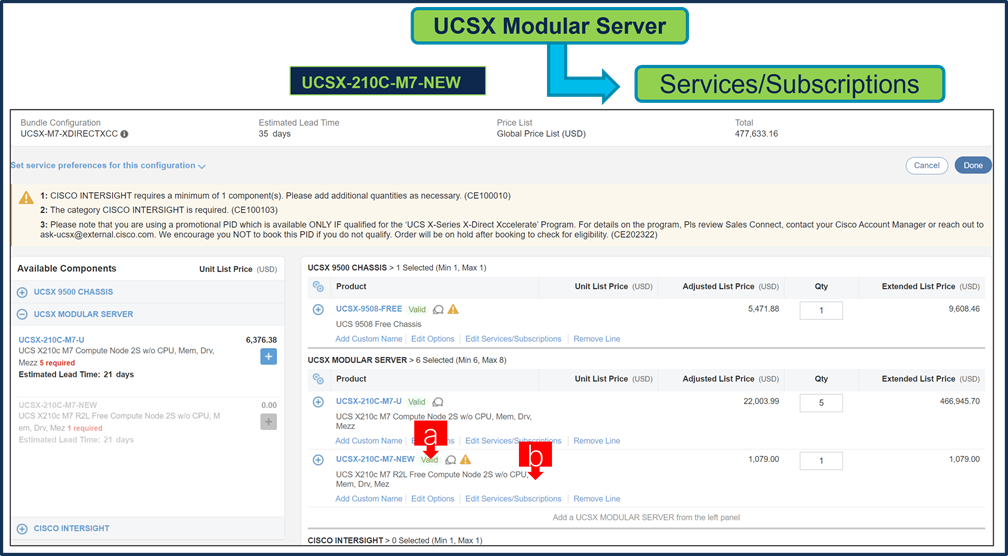
Task: Expand UCSX 9500 CHASSIS in Available Components
Action: tap(22, 292)
